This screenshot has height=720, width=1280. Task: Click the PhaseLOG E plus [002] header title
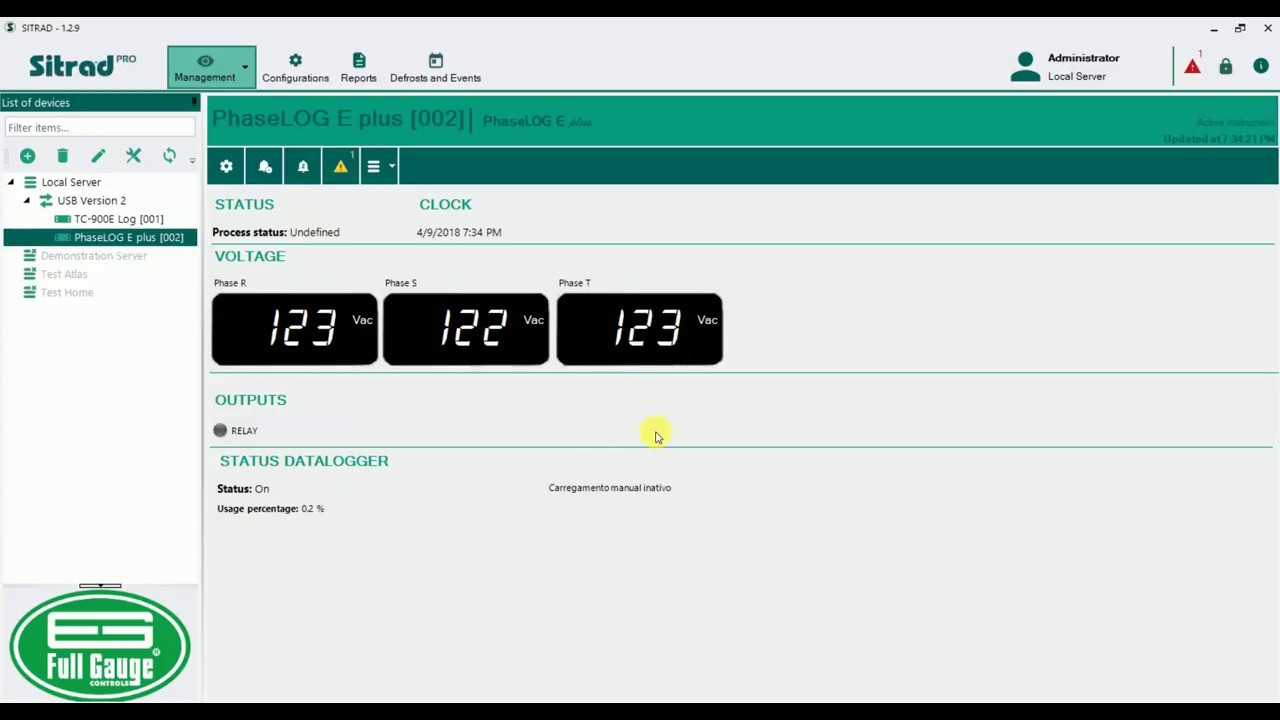coord(338,119)
